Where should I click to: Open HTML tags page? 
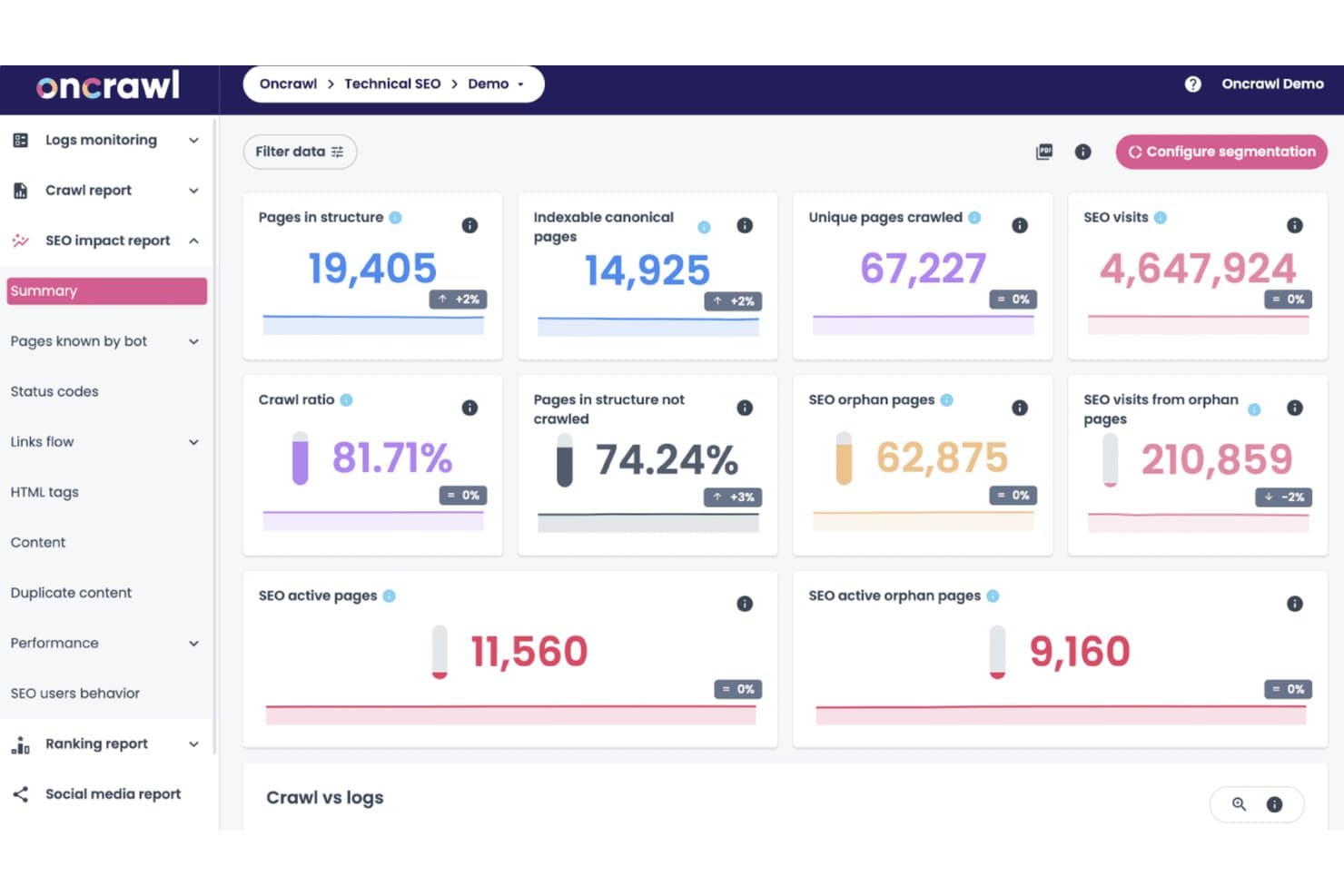(x=44, y=492)
